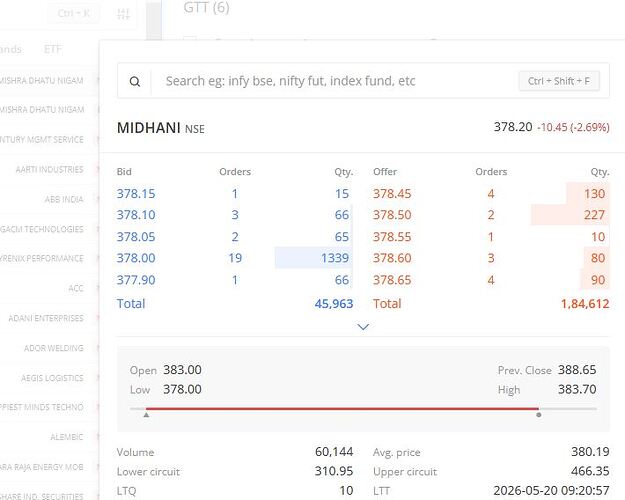Click last price 378.20
This screenshot has width=625, height=500.
(x=513, y=127)
